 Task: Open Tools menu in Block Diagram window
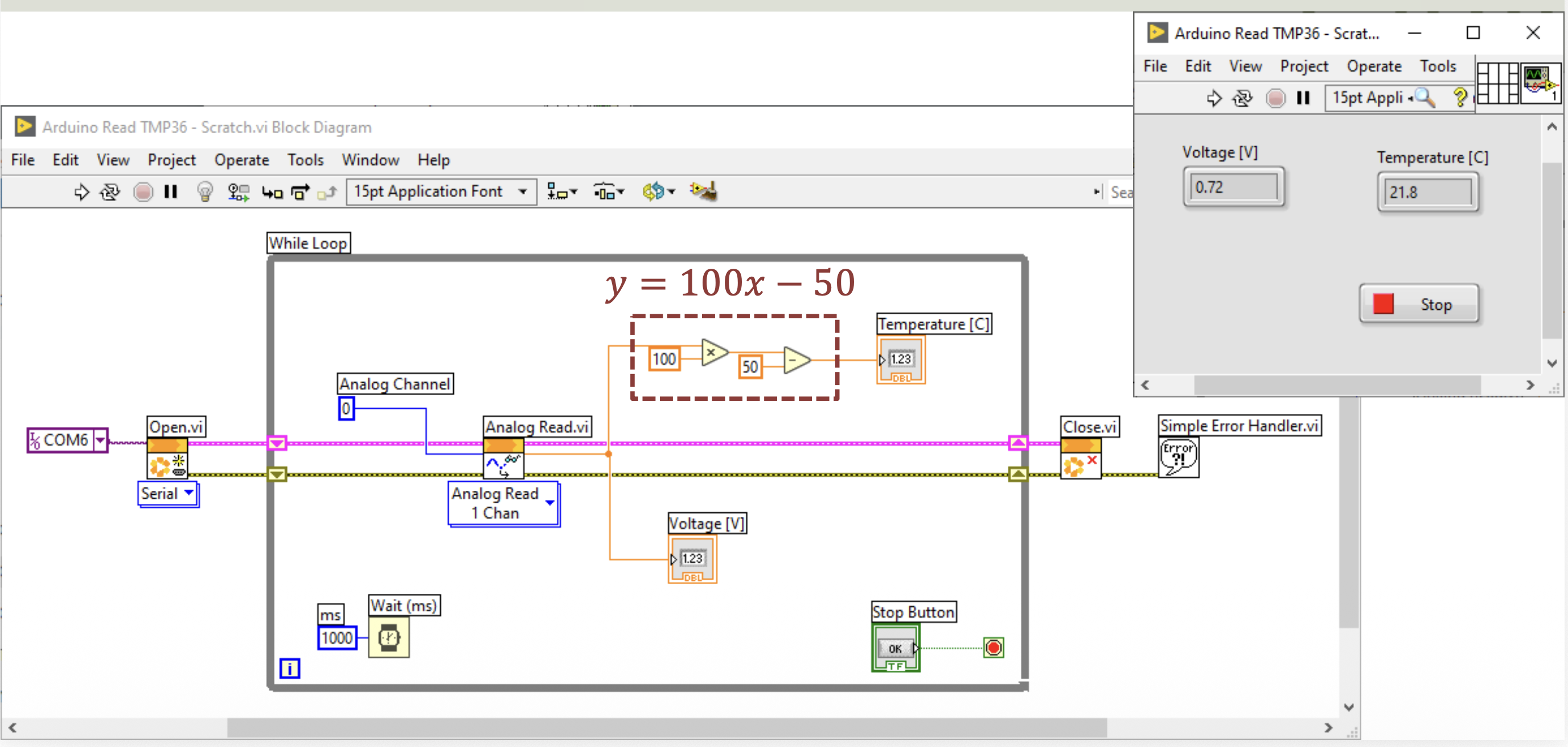tap(306, 160)
